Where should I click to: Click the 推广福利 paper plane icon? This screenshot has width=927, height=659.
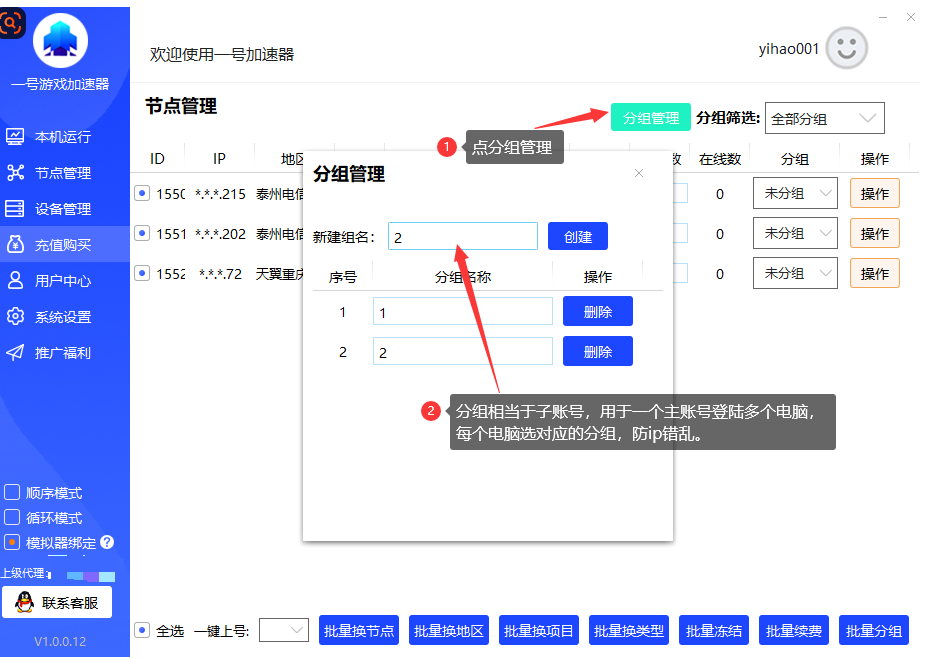(15, 353)
